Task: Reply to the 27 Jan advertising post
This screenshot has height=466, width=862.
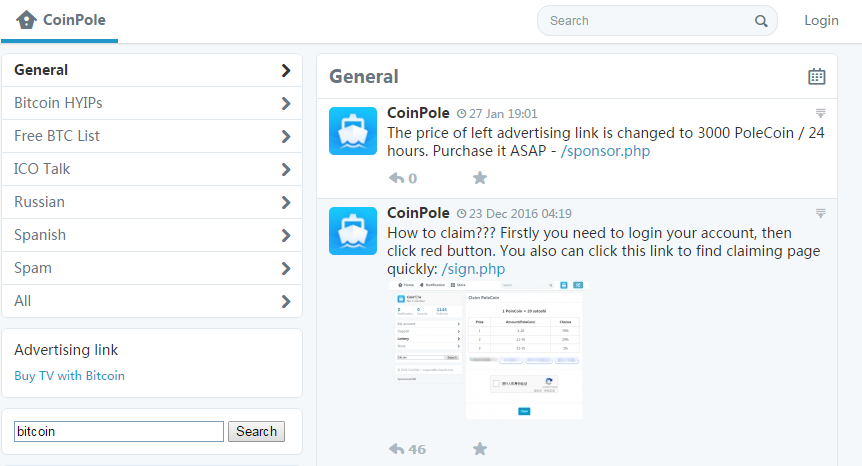Action: coord(398,178)
